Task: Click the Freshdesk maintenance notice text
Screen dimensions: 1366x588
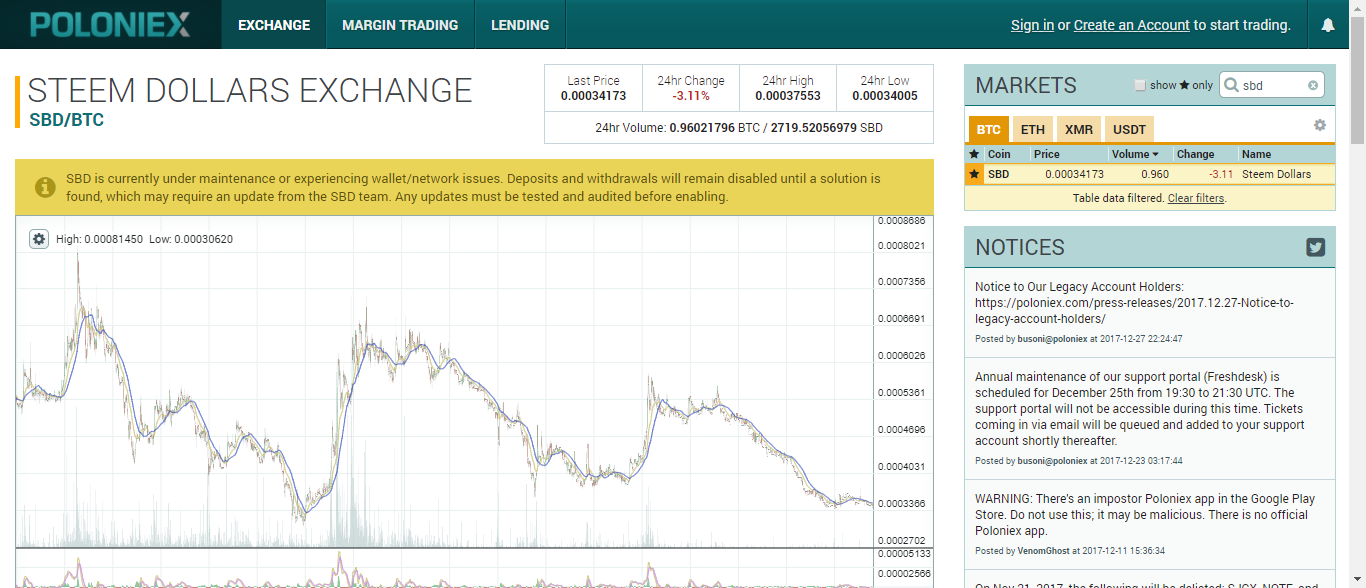Action: point(1140,409)
